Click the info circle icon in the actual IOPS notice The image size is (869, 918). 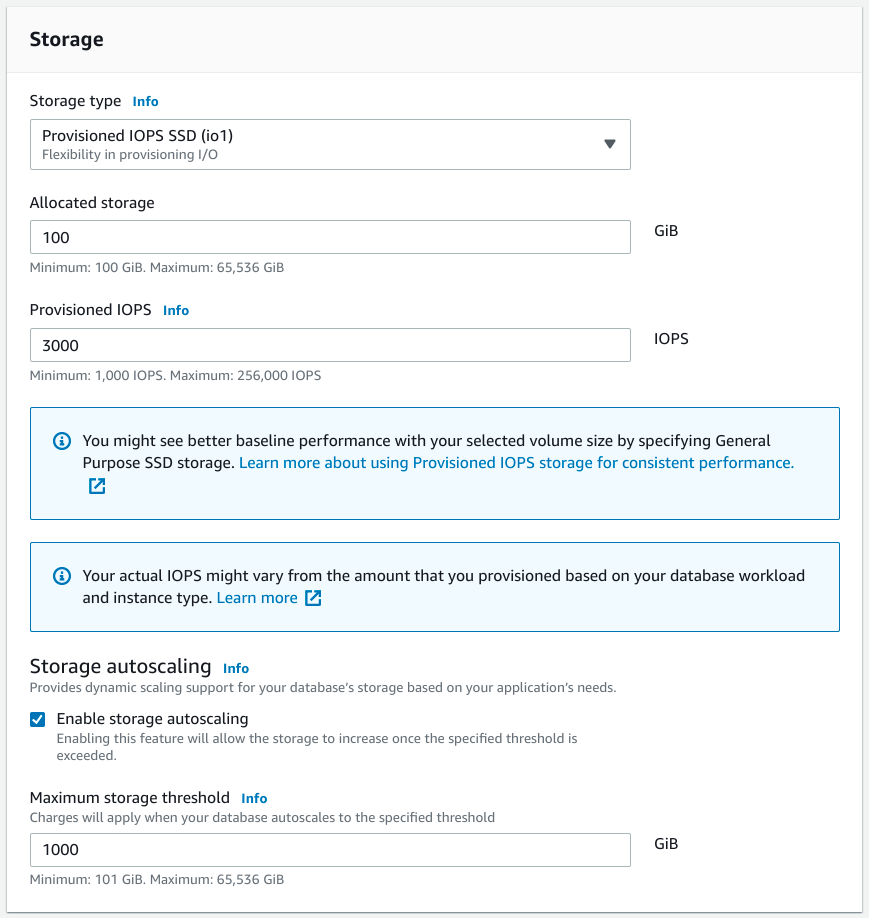[62, 576]
